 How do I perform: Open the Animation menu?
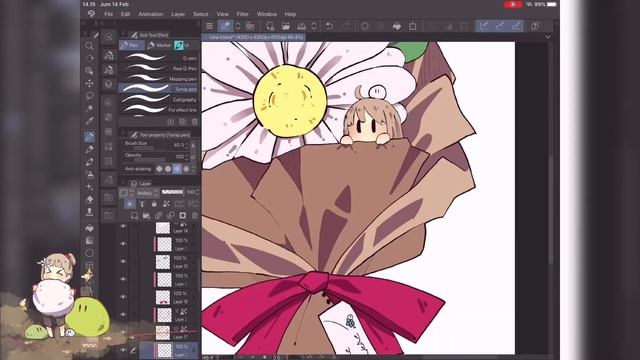coord(151,14)
